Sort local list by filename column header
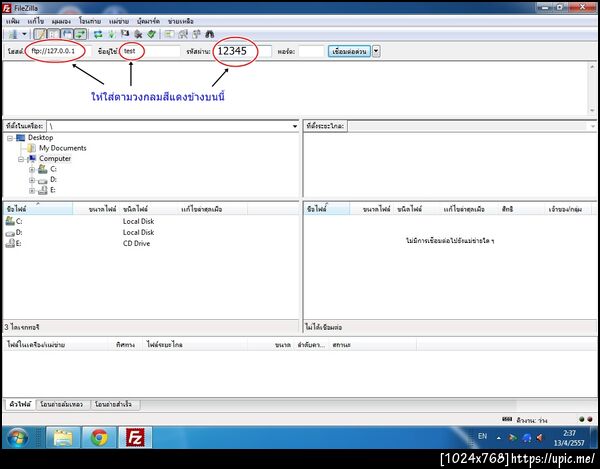This screenshot has width=600, height=469. click(x=38, y=209)
